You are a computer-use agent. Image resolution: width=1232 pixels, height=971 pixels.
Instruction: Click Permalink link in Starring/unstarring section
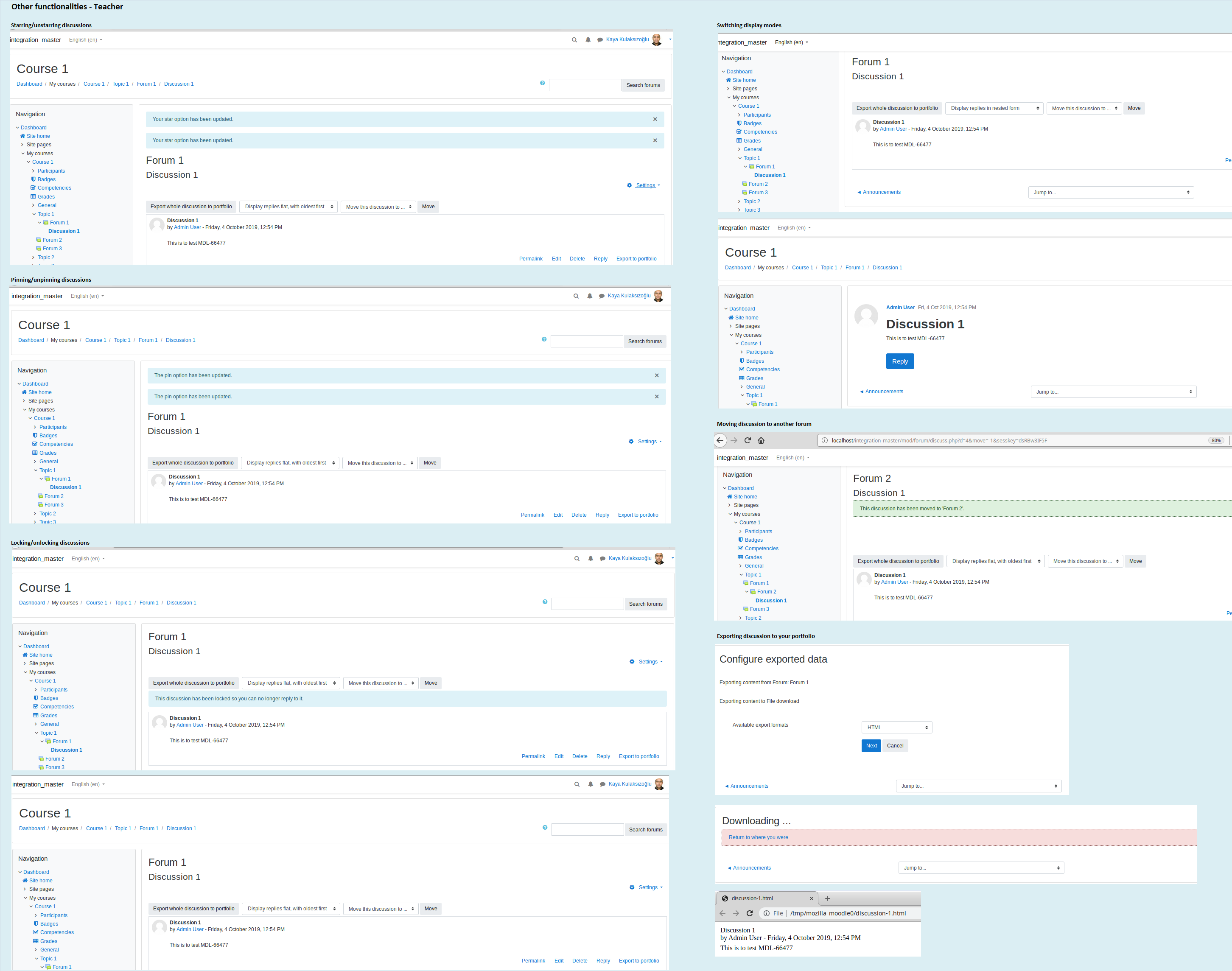click(531, 259)
